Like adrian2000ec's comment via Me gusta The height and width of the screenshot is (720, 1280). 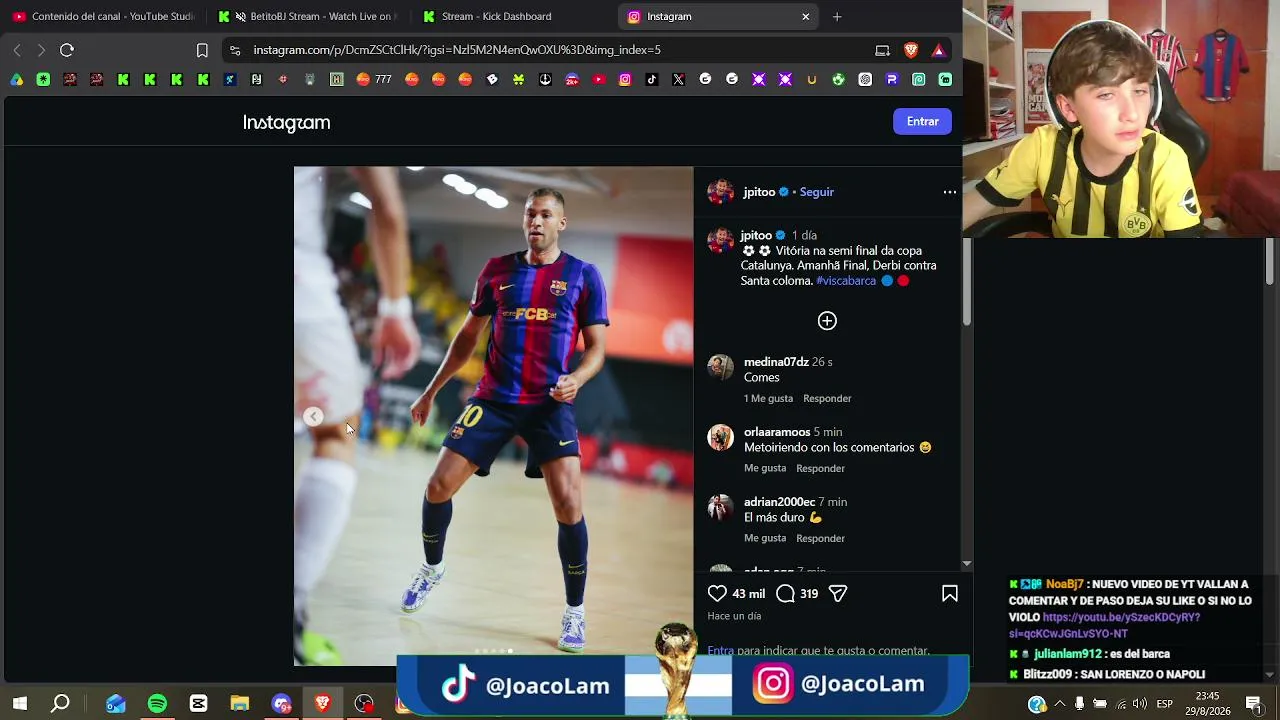(765, 538)
